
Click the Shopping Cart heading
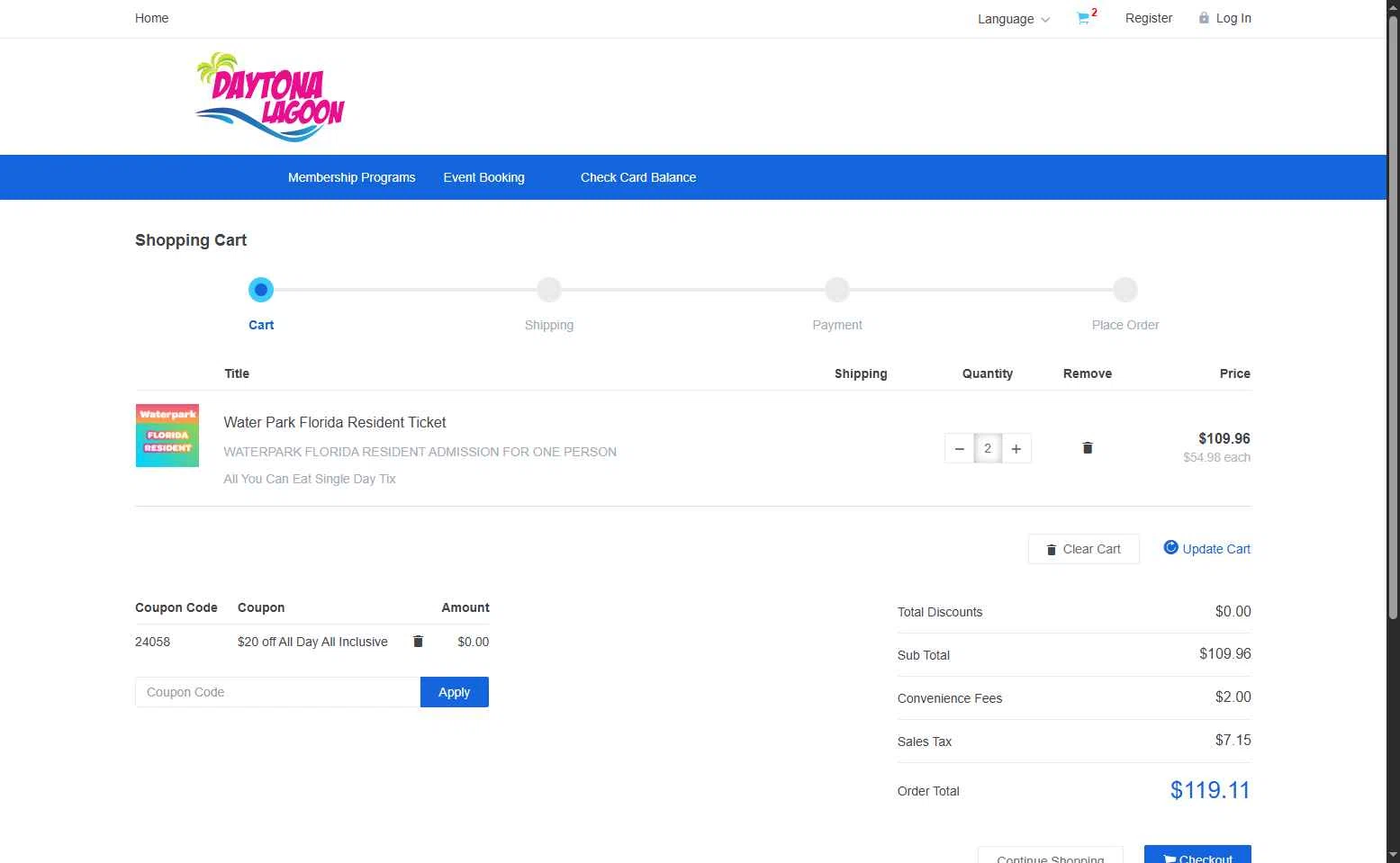coord(191,240)
